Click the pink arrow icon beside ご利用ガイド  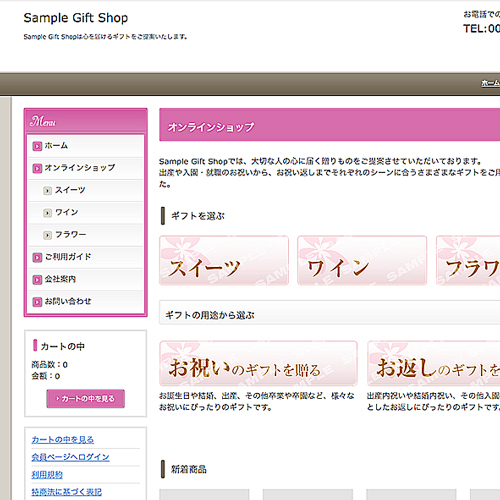[x=37, y=257]
